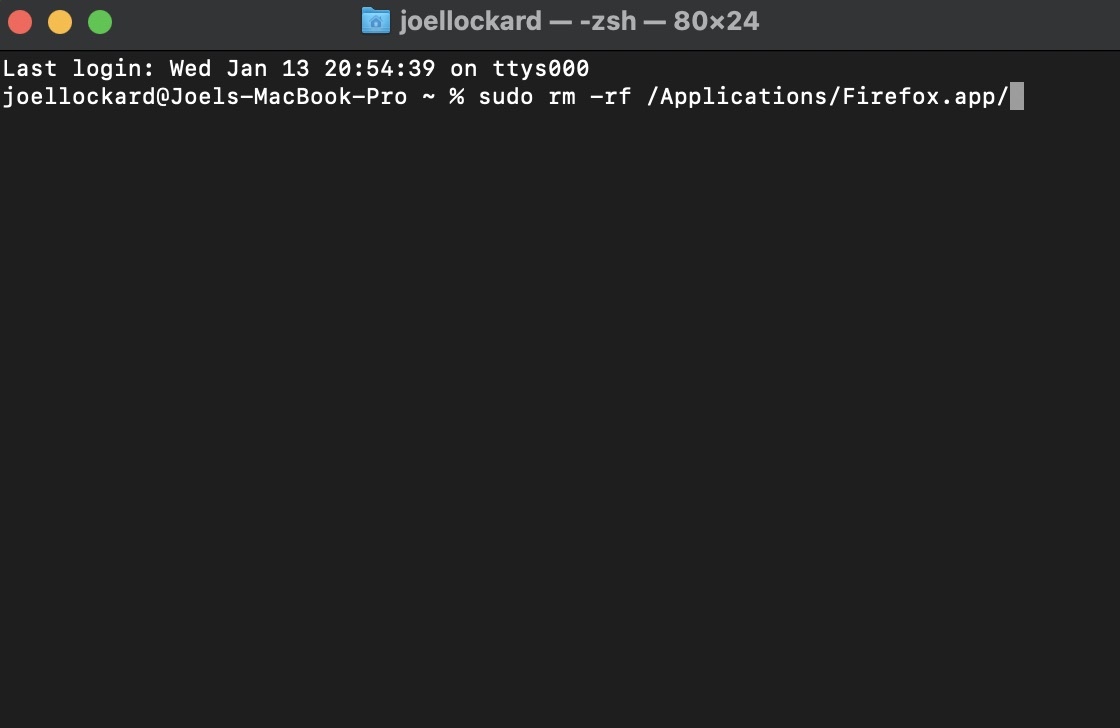This screenshot has width=1120, height=728.
Task: Click the Wed Jan 13 date text
Action: click(x=239, y=69)
